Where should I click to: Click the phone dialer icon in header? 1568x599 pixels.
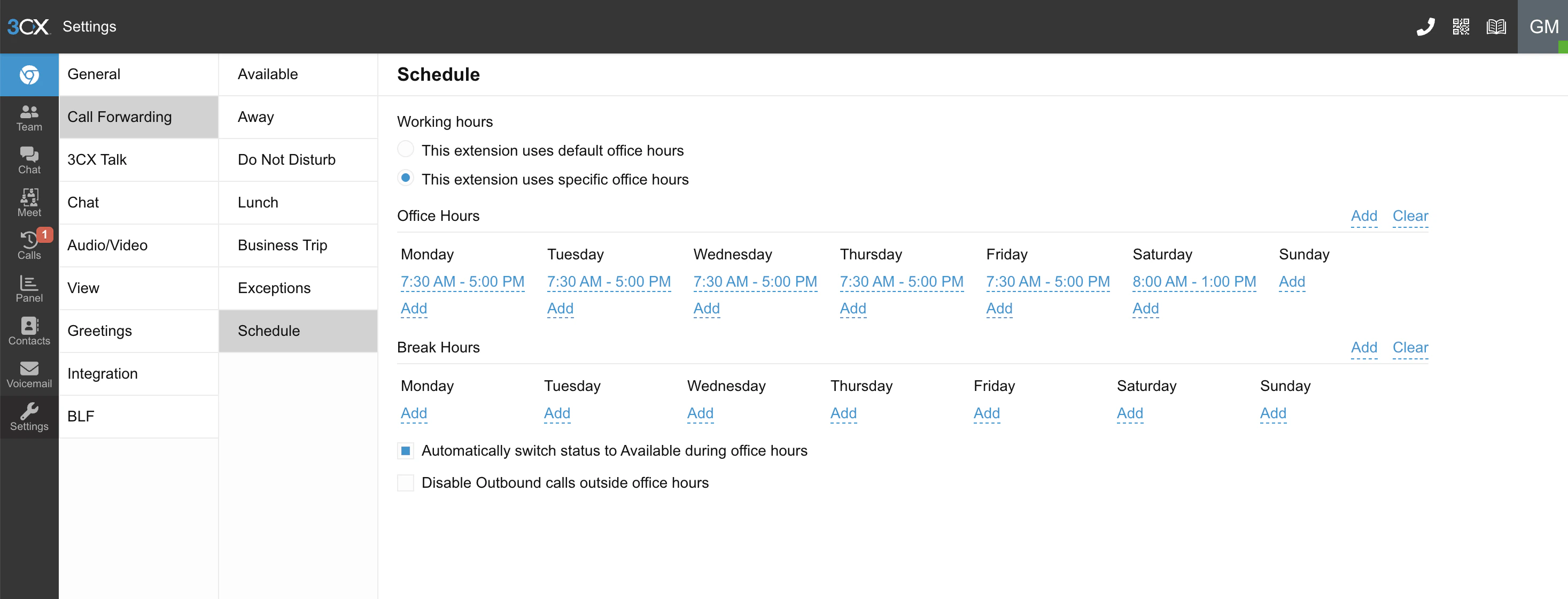click(x=1425, y=27)
